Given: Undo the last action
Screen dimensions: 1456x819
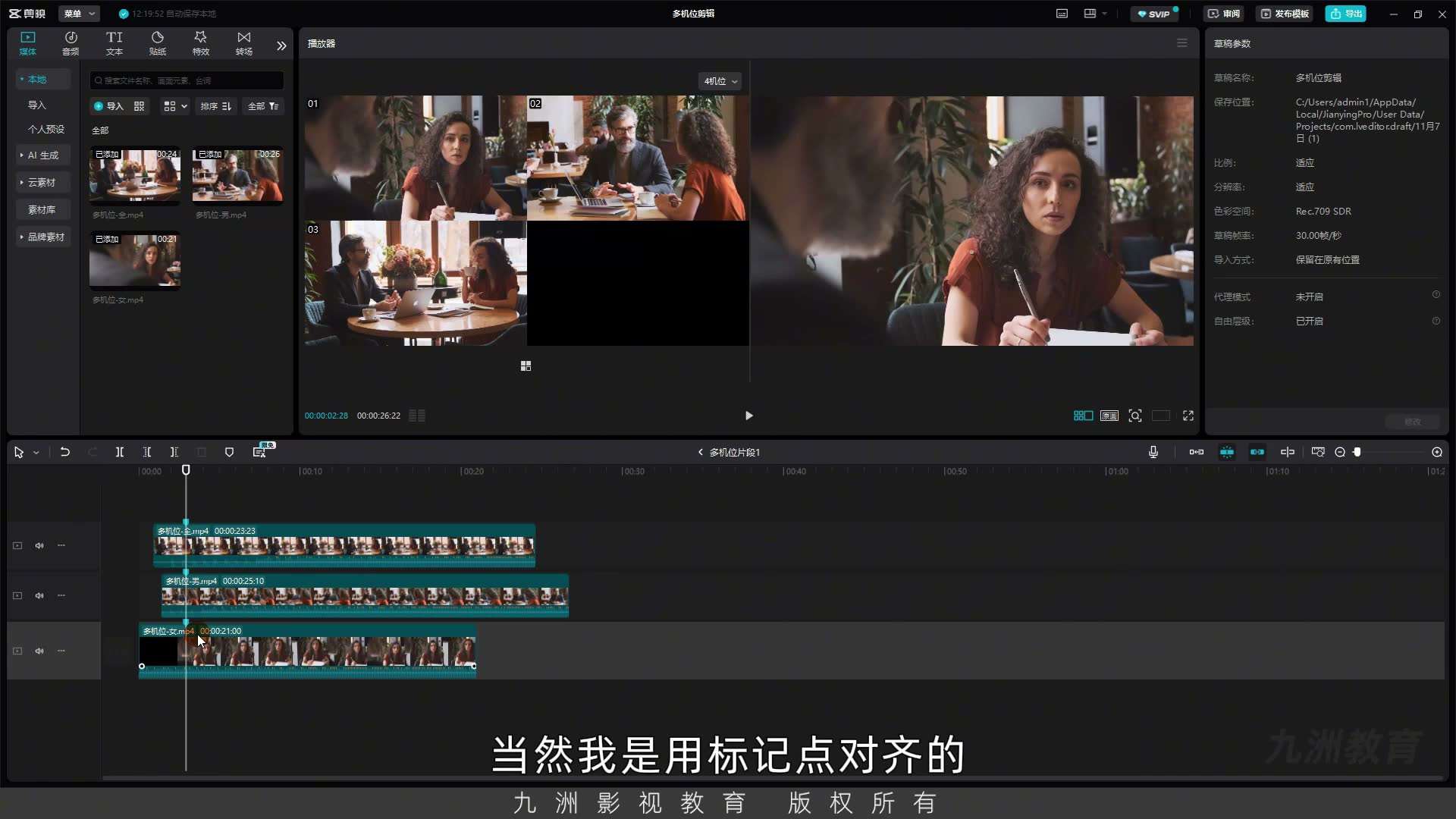Looking at the screenshot, I should [64, 452].
